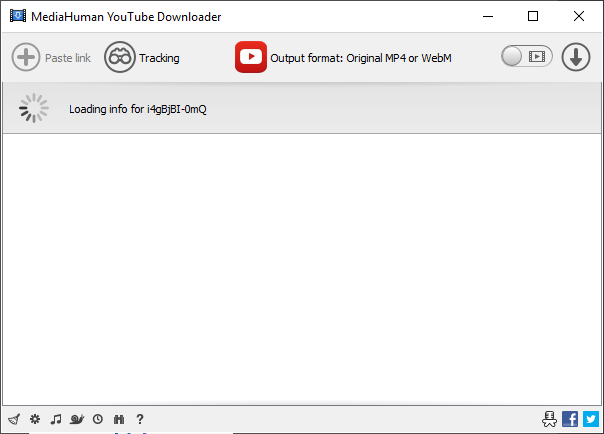Open help with the question mark icon

coord(140,419)
